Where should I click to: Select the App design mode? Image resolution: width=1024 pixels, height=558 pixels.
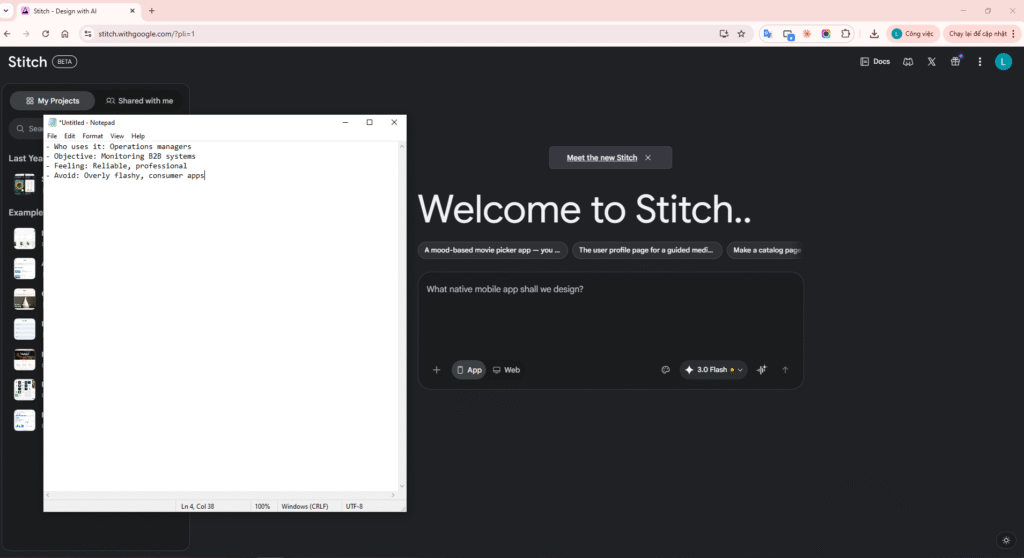pyautogui.click(x=468, y=370)
